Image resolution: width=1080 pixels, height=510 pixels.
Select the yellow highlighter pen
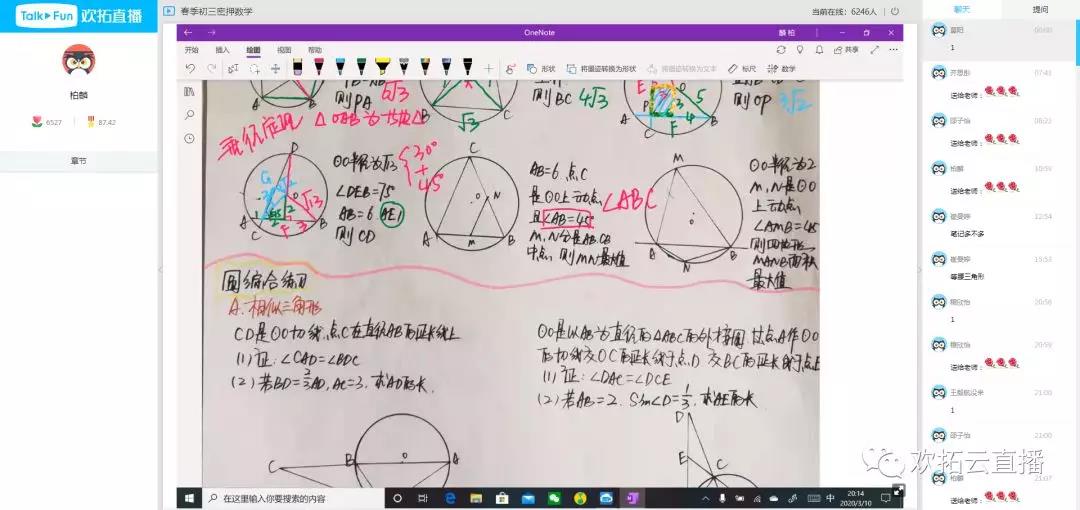click(x=382, y=67)
